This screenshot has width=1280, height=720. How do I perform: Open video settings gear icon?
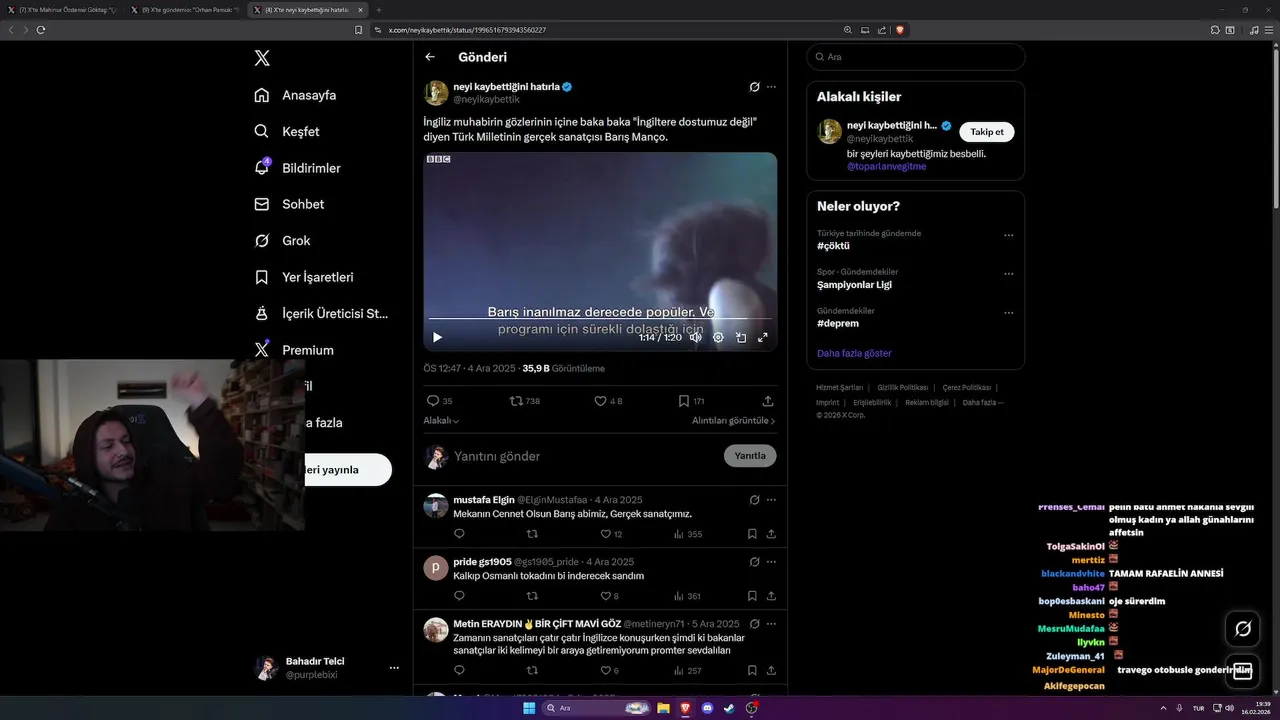(718, 337)
